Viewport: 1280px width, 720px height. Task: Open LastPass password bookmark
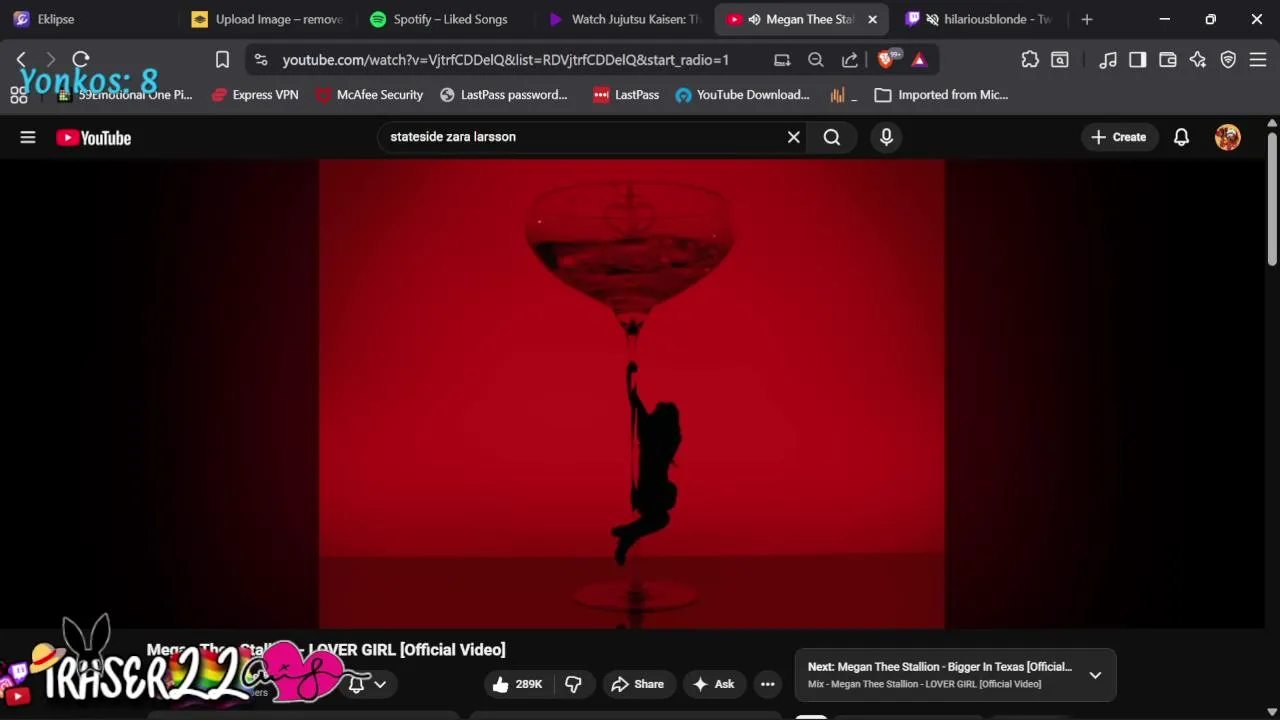coord(504,95)
